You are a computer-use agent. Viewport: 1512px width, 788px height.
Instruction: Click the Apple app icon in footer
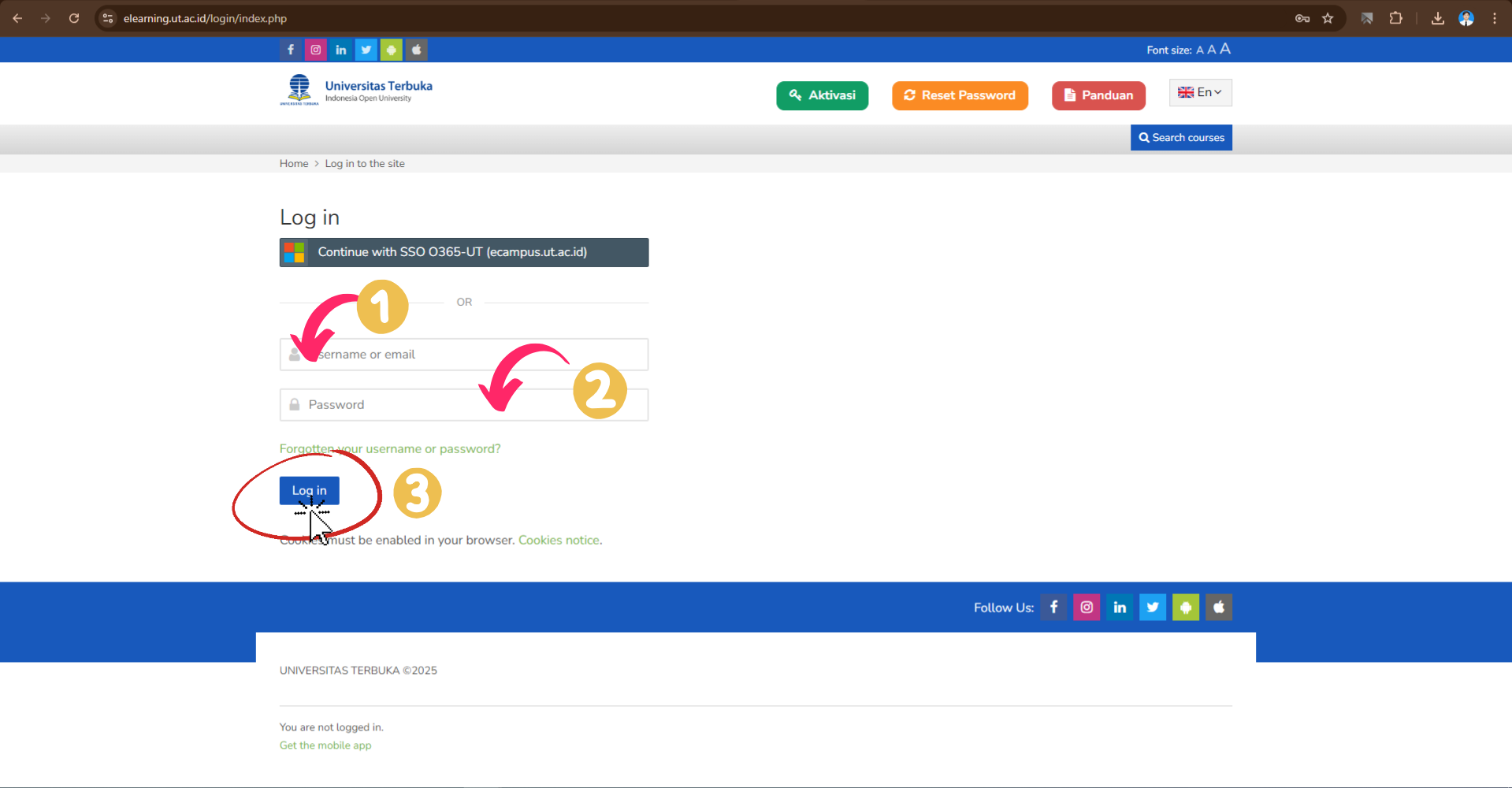(1218, 608)
